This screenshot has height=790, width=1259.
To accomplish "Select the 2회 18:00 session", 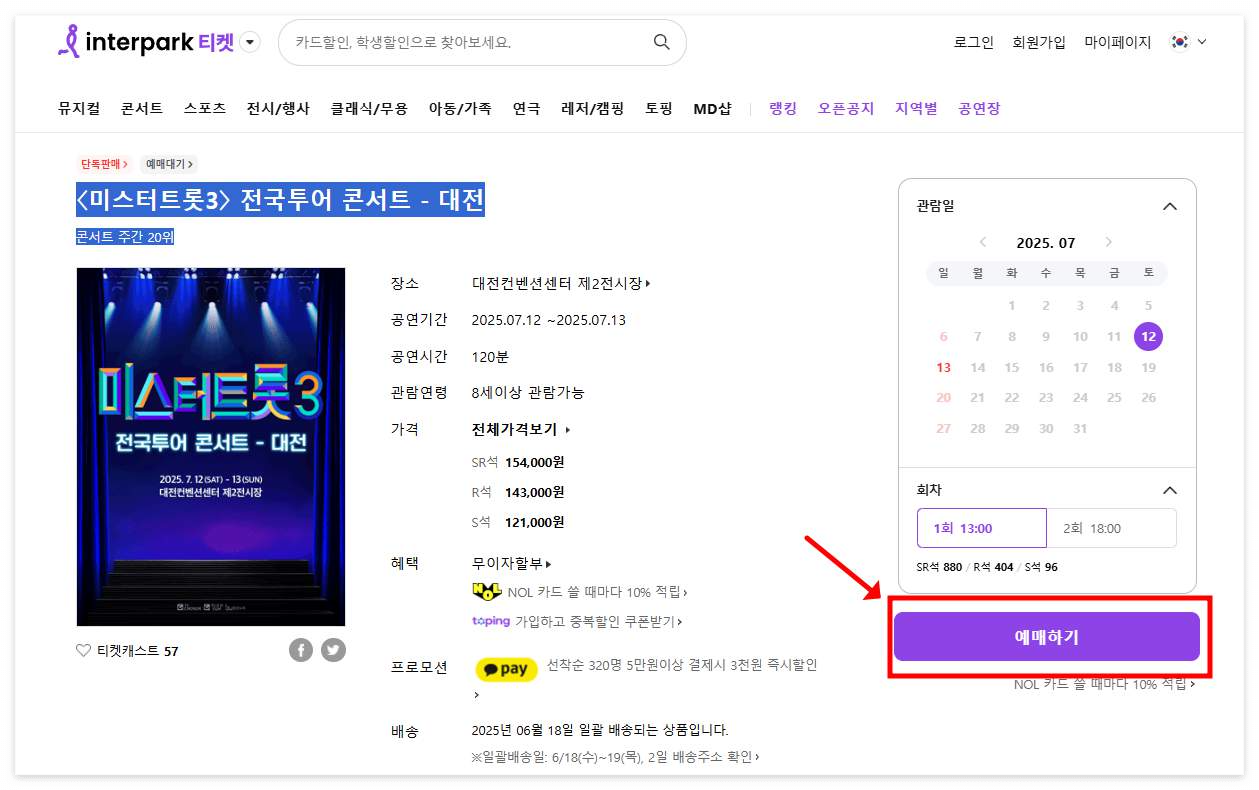I will (x=1112, y=528).
